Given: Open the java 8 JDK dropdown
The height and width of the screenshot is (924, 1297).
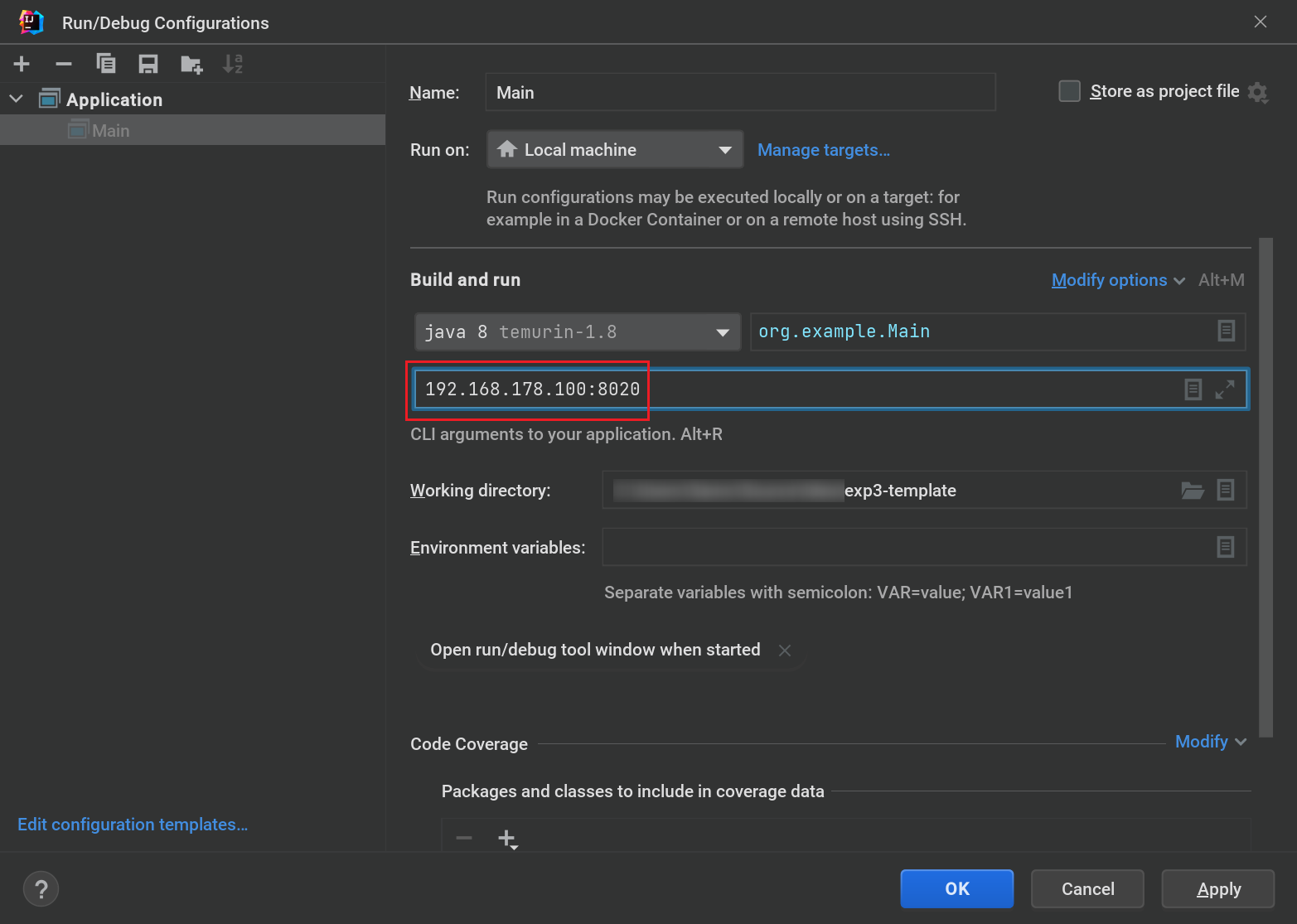Looking at the screenshot, I should [577, 332].
